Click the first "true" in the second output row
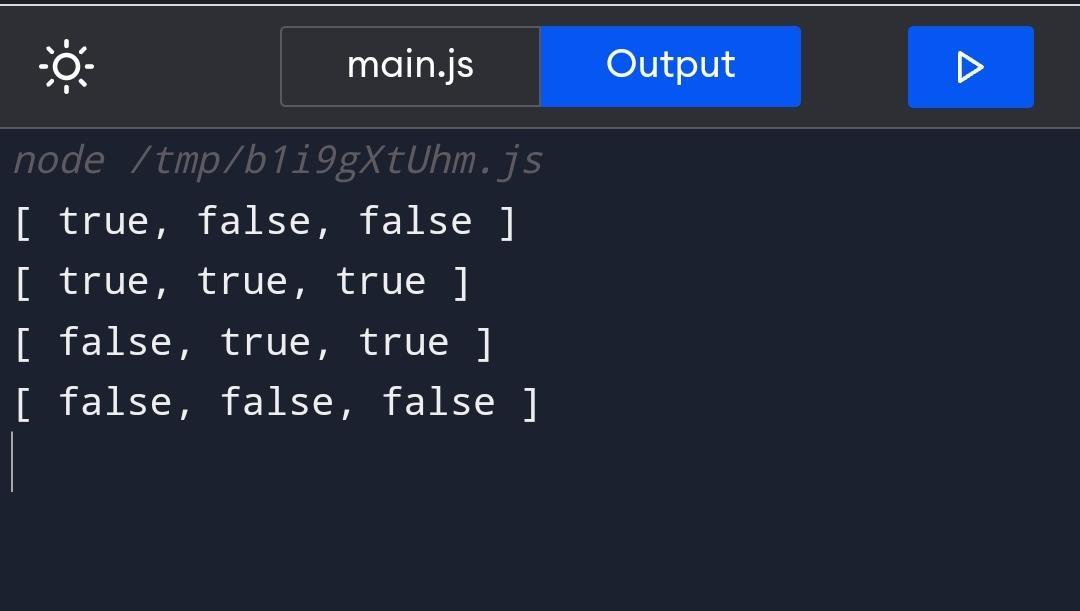The height and width of the screenshot is (611, 1080). (104, 282)
